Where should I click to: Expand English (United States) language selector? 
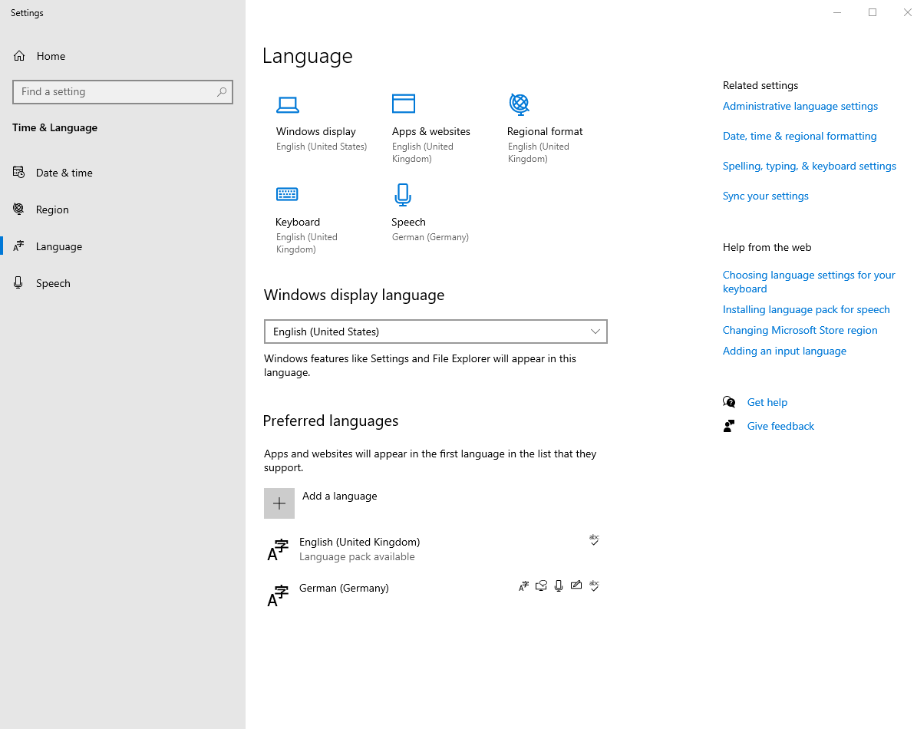(x=435, y=331)
